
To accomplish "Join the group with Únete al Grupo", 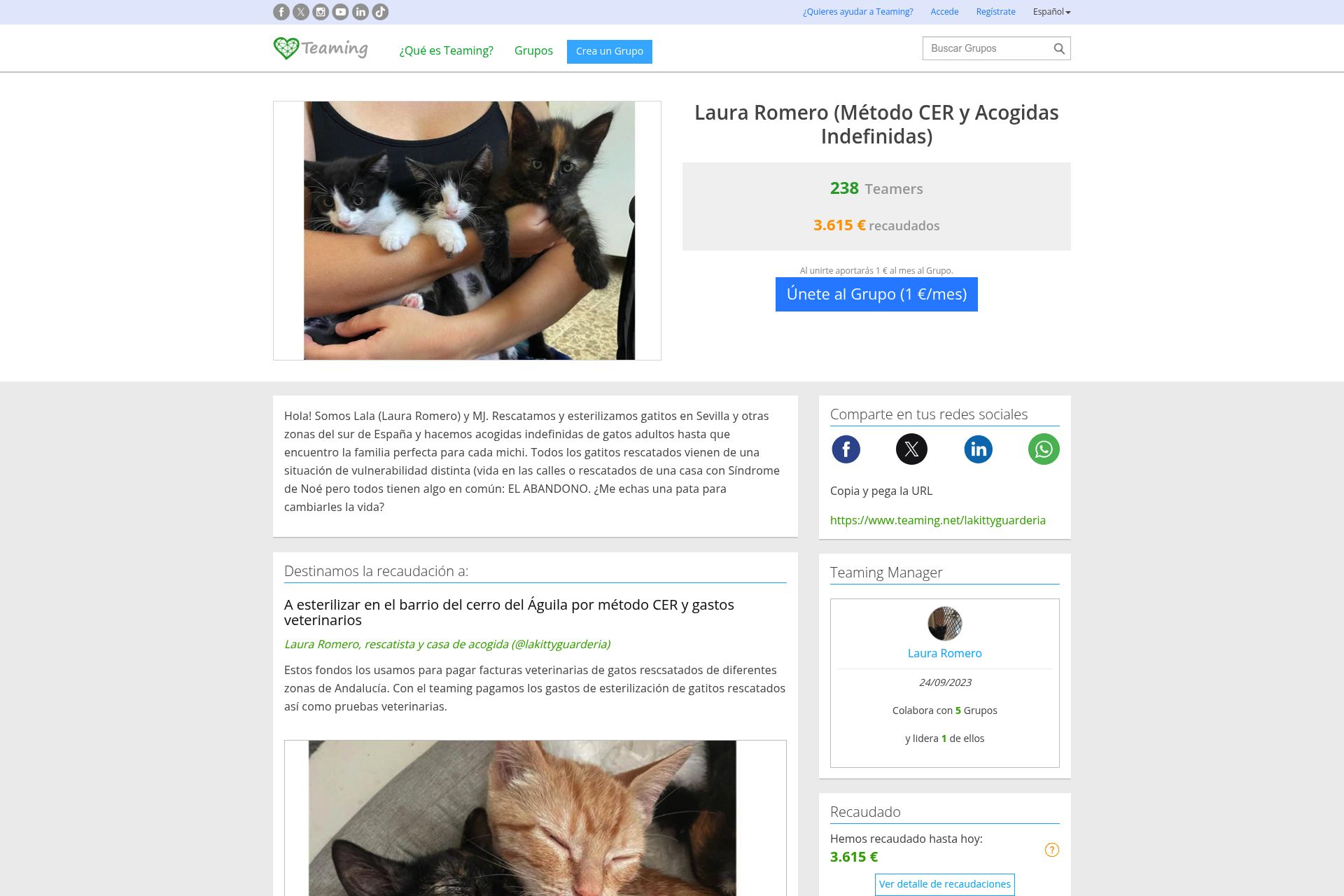I will pyautogui.click(x=876, y=295).
